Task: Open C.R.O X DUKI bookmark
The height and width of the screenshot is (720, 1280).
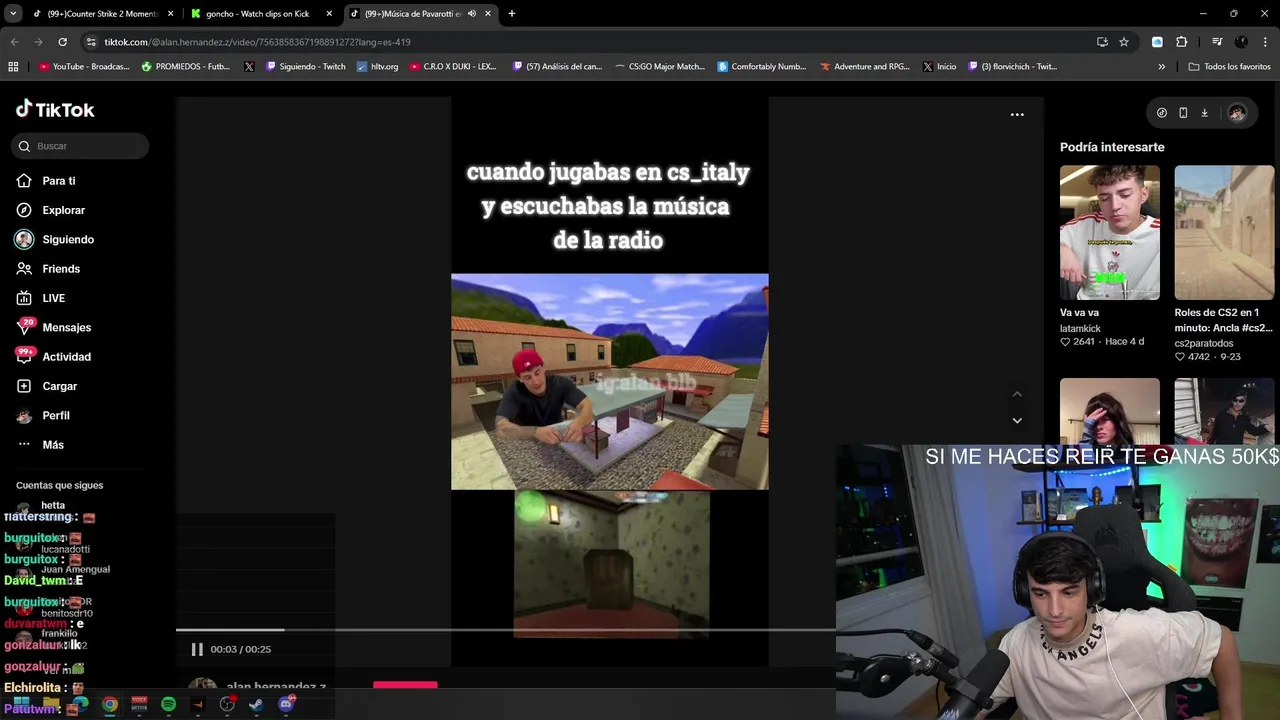Action: pyautogui.click(x=453, y=67)
